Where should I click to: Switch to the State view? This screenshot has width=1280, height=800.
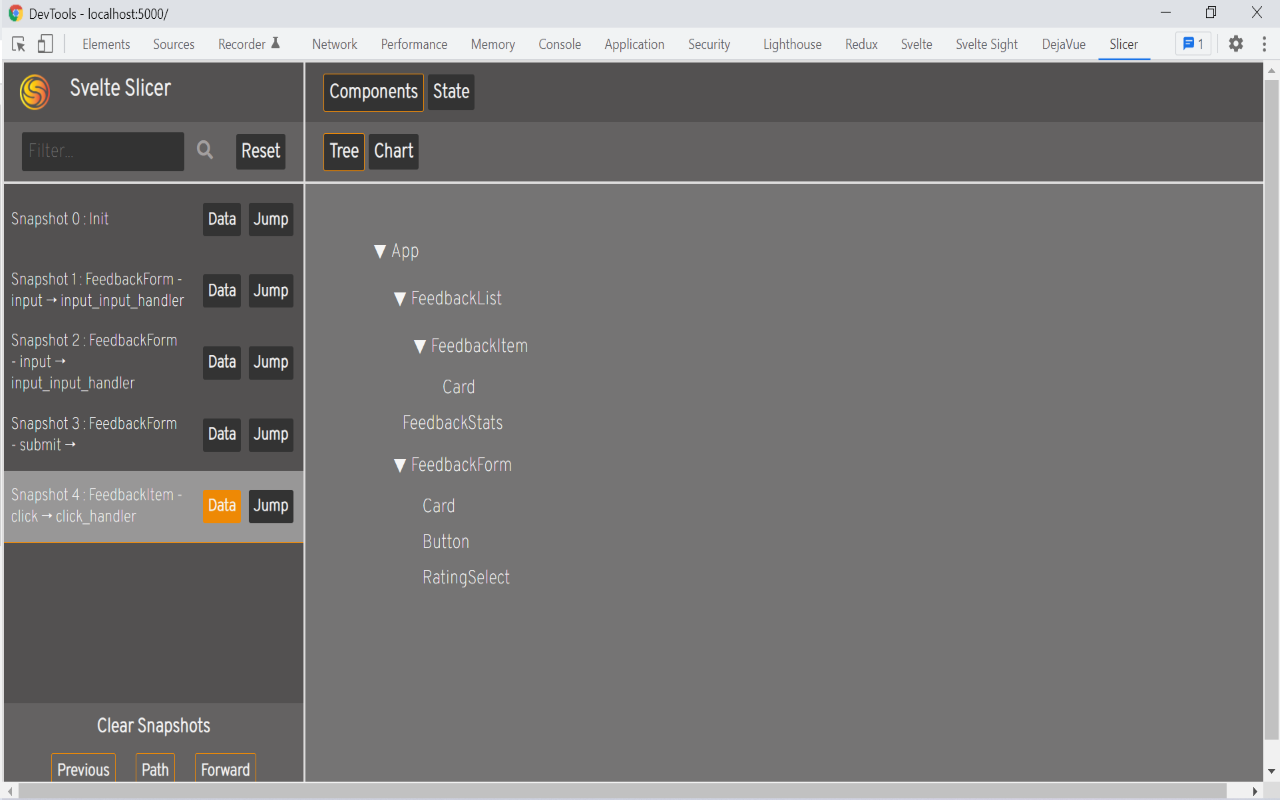tap(451, 92)
